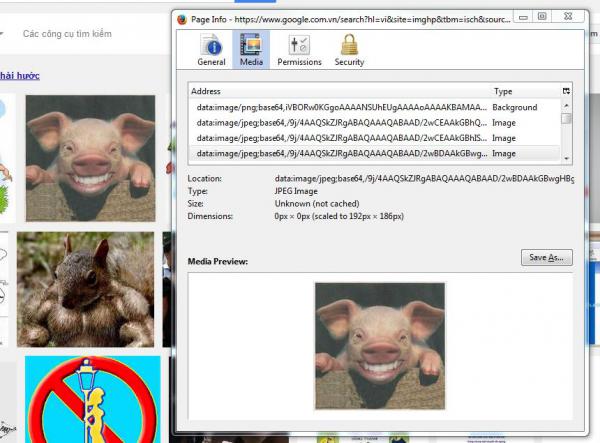Open the Permissions tab

pyautogui.click(x=299, y=50)
